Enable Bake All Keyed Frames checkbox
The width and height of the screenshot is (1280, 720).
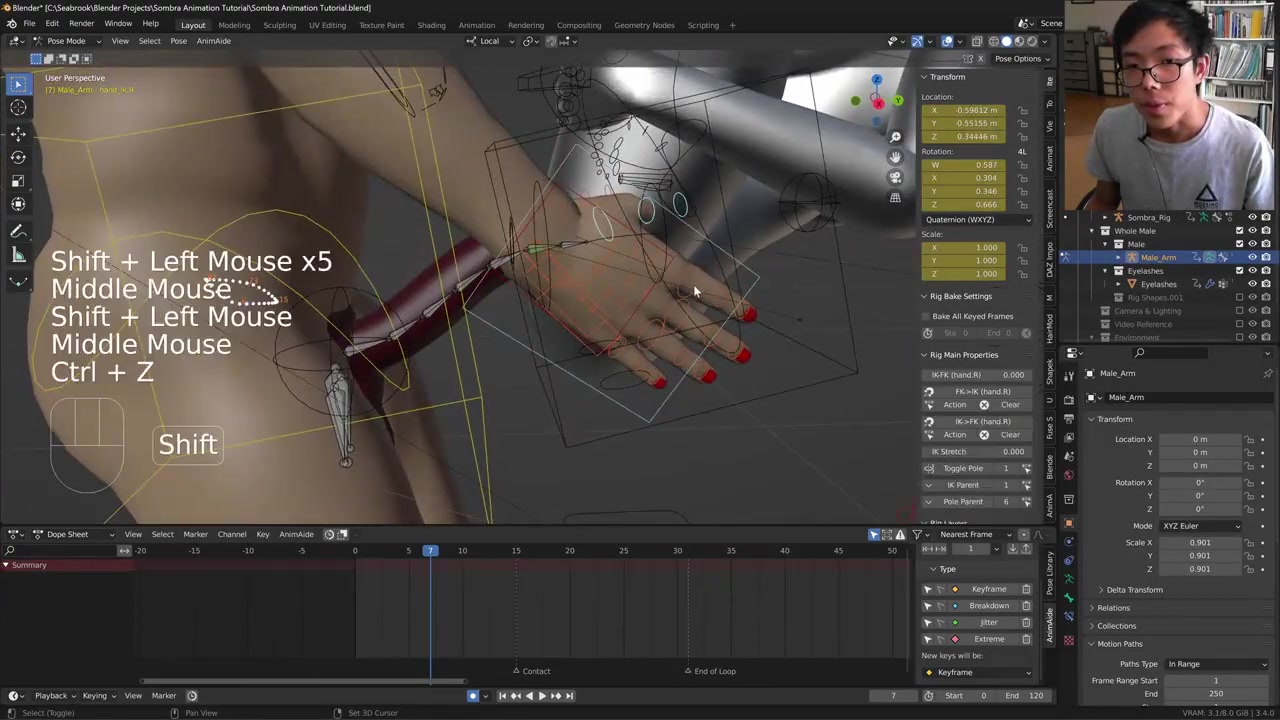[x=927, y=317]
